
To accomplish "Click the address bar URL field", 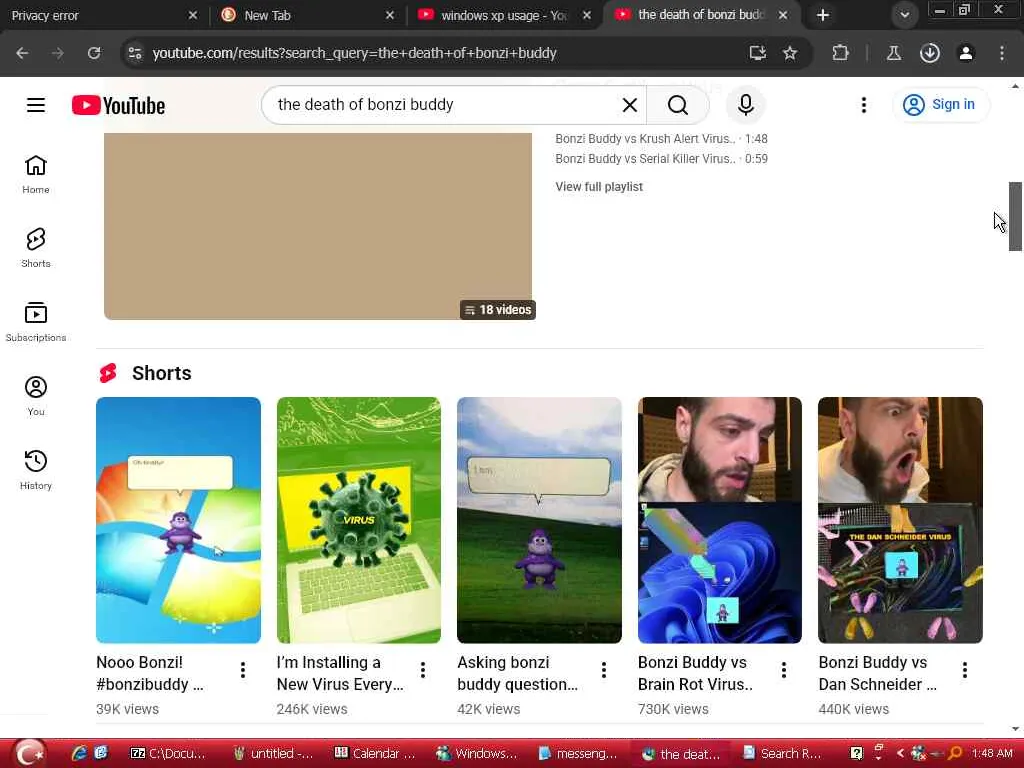I will tap(444, 53).
